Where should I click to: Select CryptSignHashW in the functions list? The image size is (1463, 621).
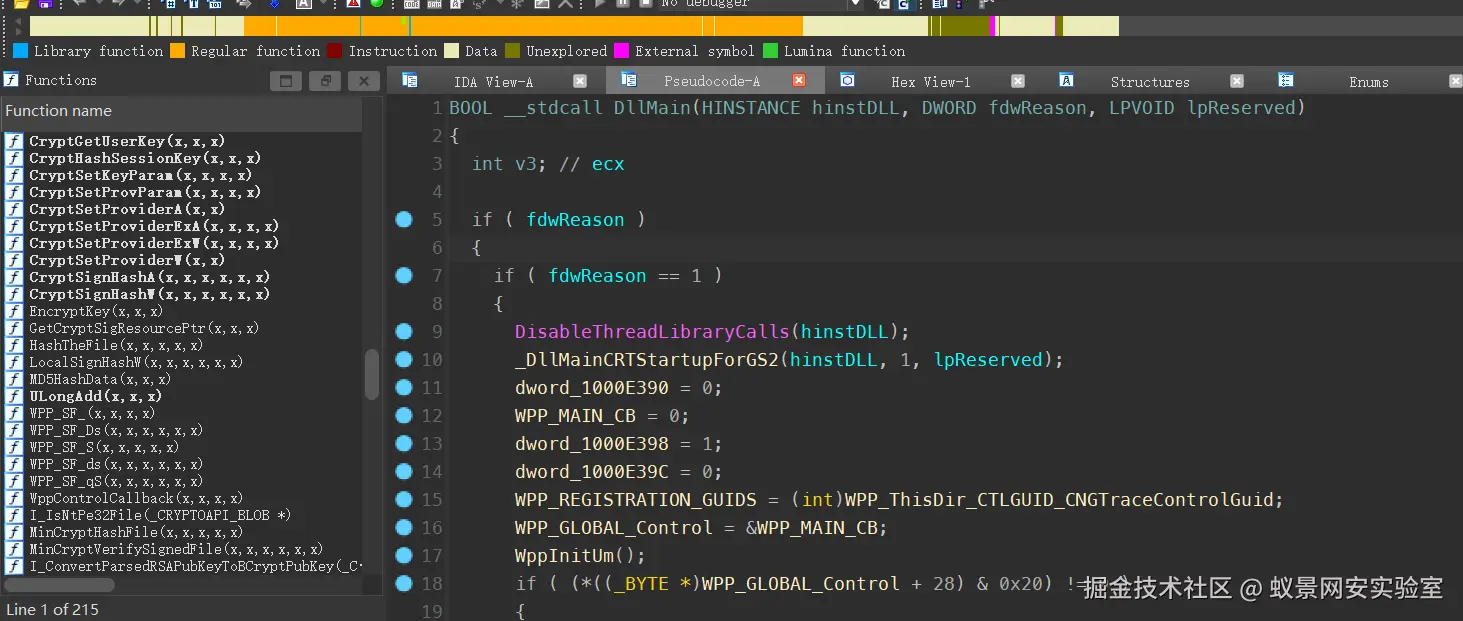[149, 295]
